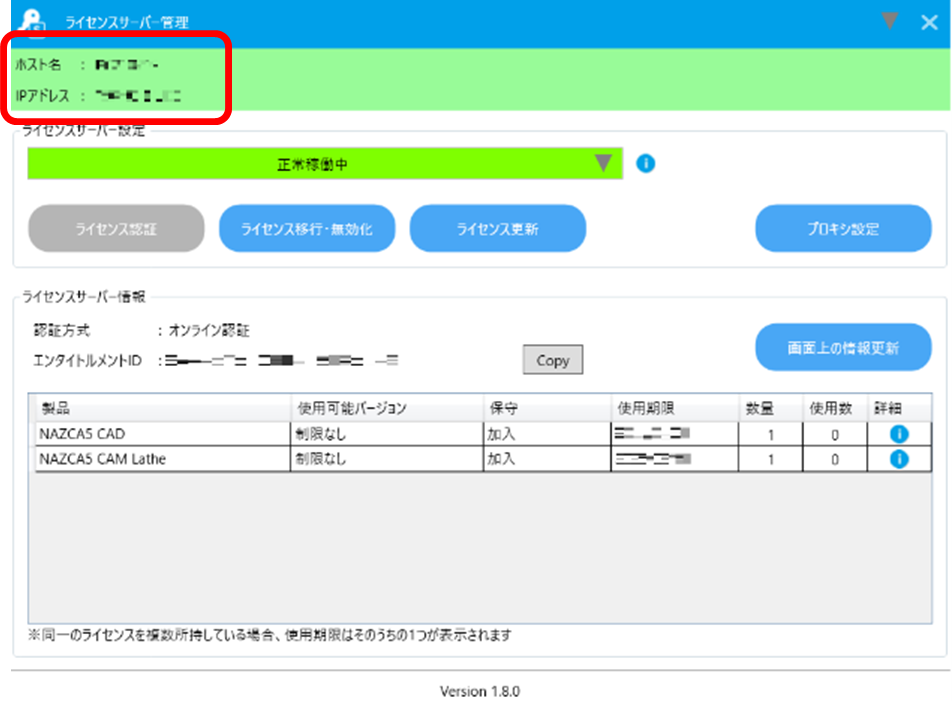
Task: Click the 製品 column header
Action: [x=163, y=408]
